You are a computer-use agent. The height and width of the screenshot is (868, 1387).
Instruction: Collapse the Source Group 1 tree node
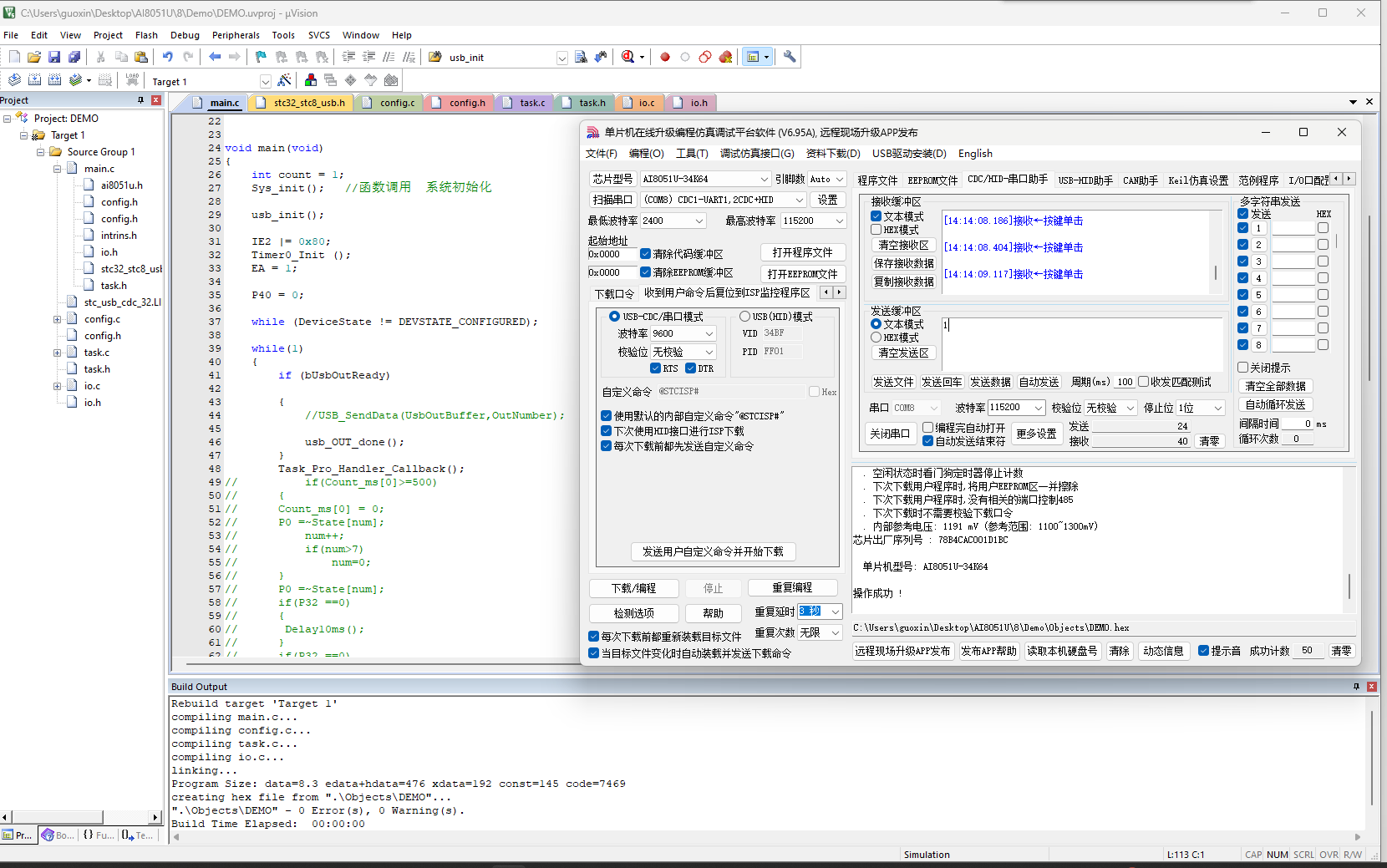40,152
